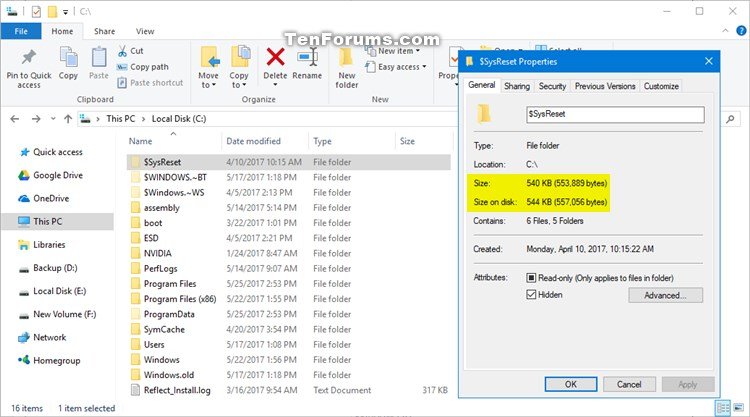Screen dimensions: 750x417
Task: Sort by the Size column header
Action: click(407, 141)
